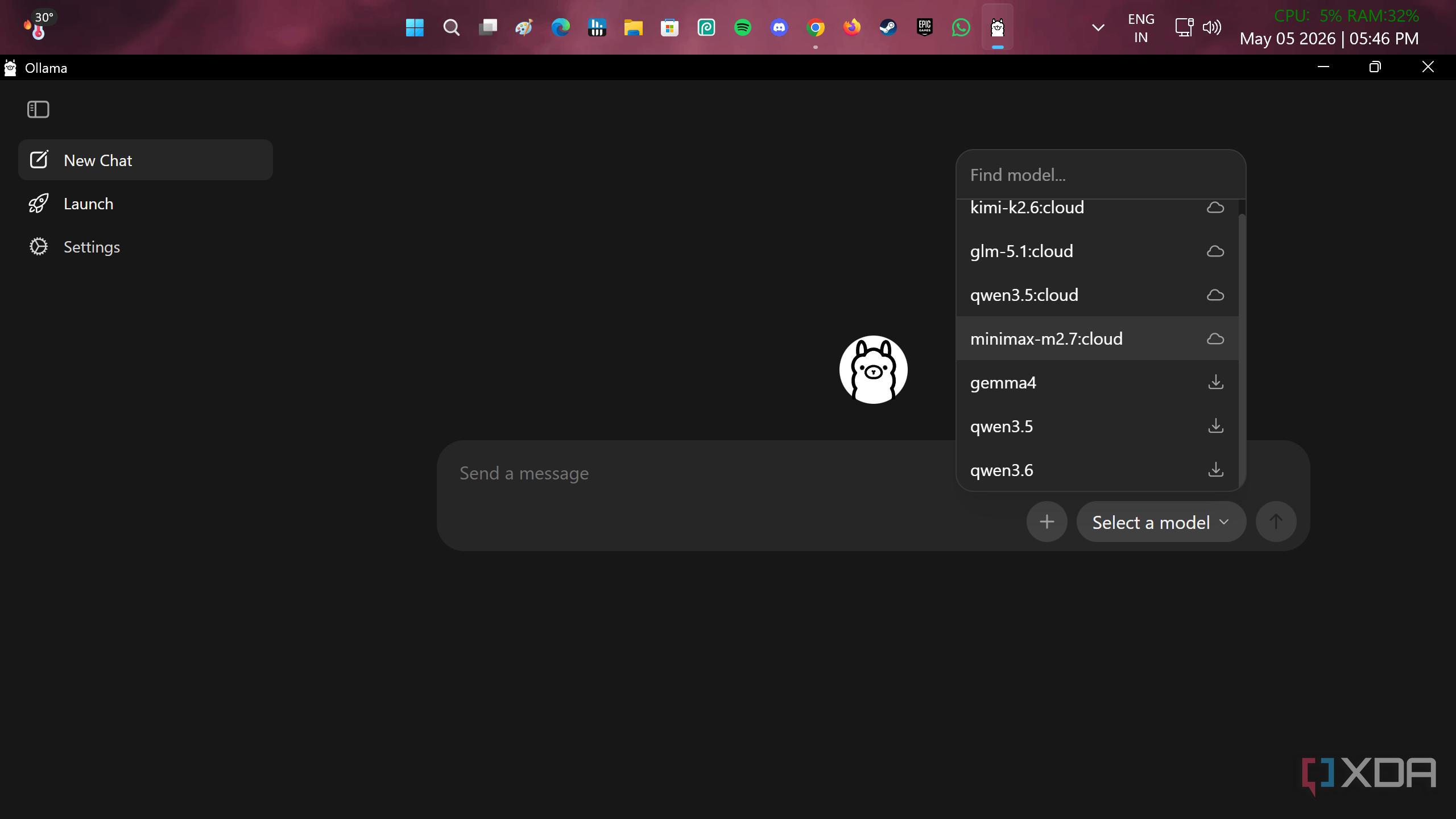Select the qwen3.6 model entry
1456x819 pixels.
click(1098, 470)
